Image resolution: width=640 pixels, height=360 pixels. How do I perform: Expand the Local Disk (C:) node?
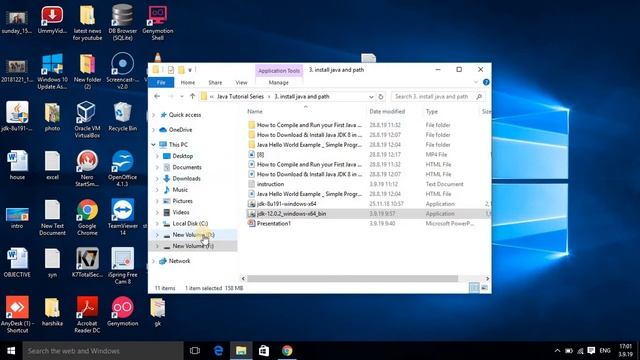tap(157, 224)
